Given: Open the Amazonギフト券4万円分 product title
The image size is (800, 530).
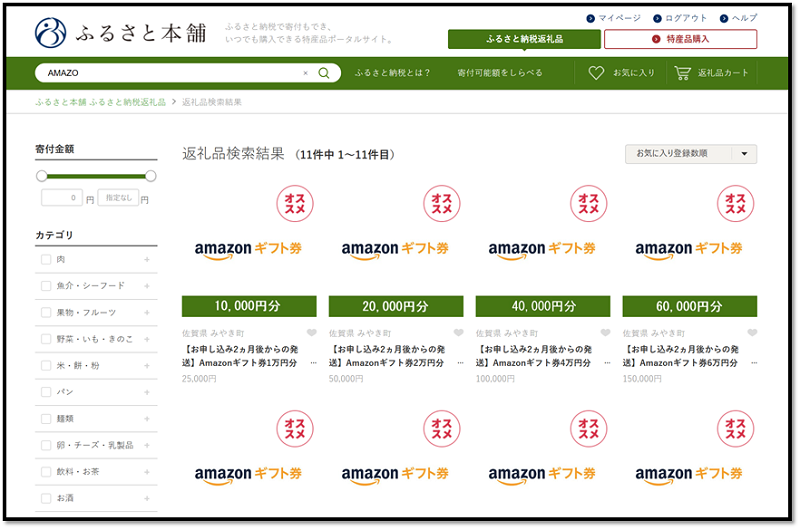Looking at the screenshot, I should 534,356.
